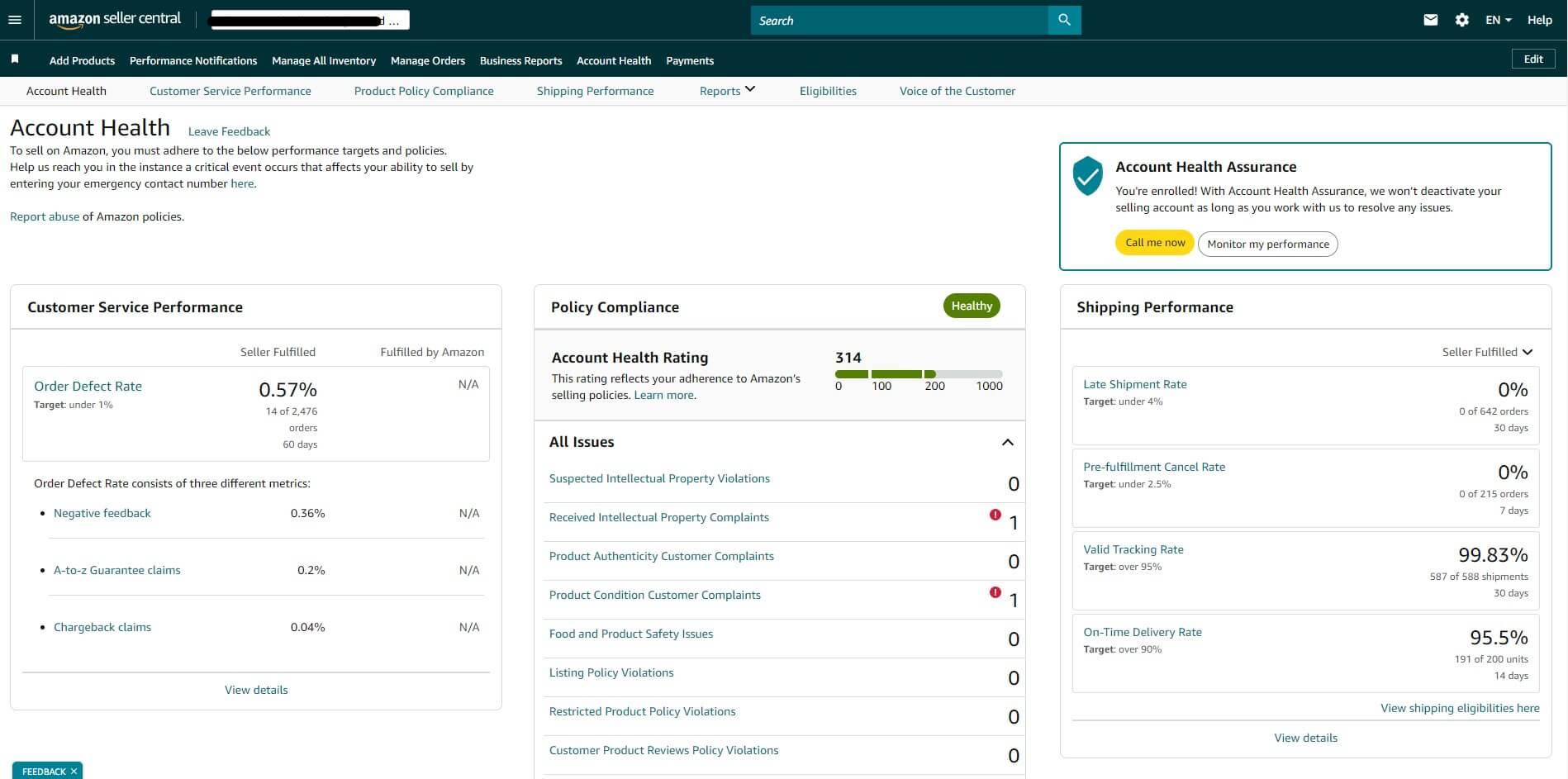This screenshot has height=779, width=1568.
Task: Open Suspected Intellectual Property Violations
Action: [x=659, y=478]
